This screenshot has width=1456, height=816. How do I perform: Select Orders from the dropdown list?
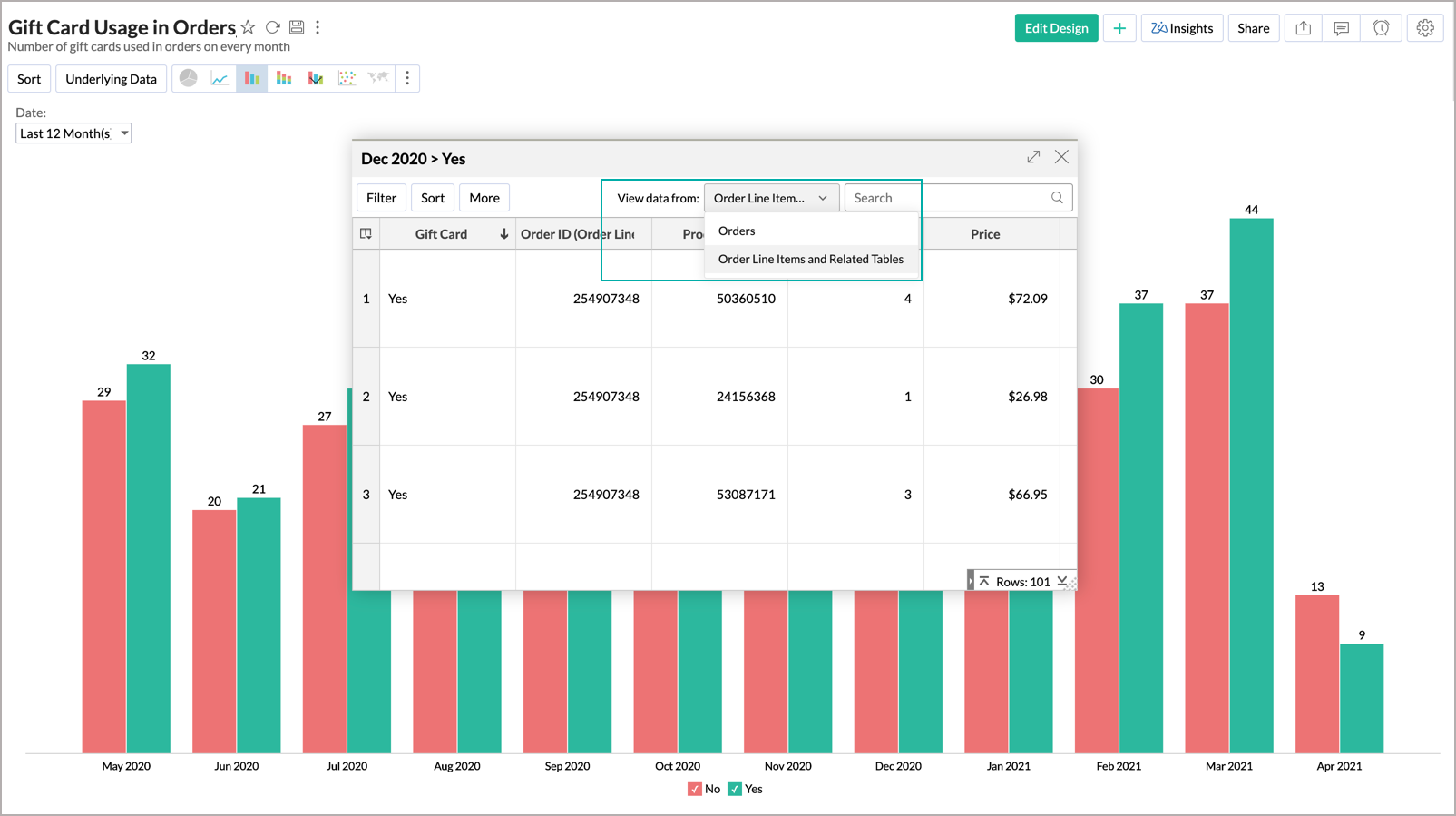tap(737, 231)
